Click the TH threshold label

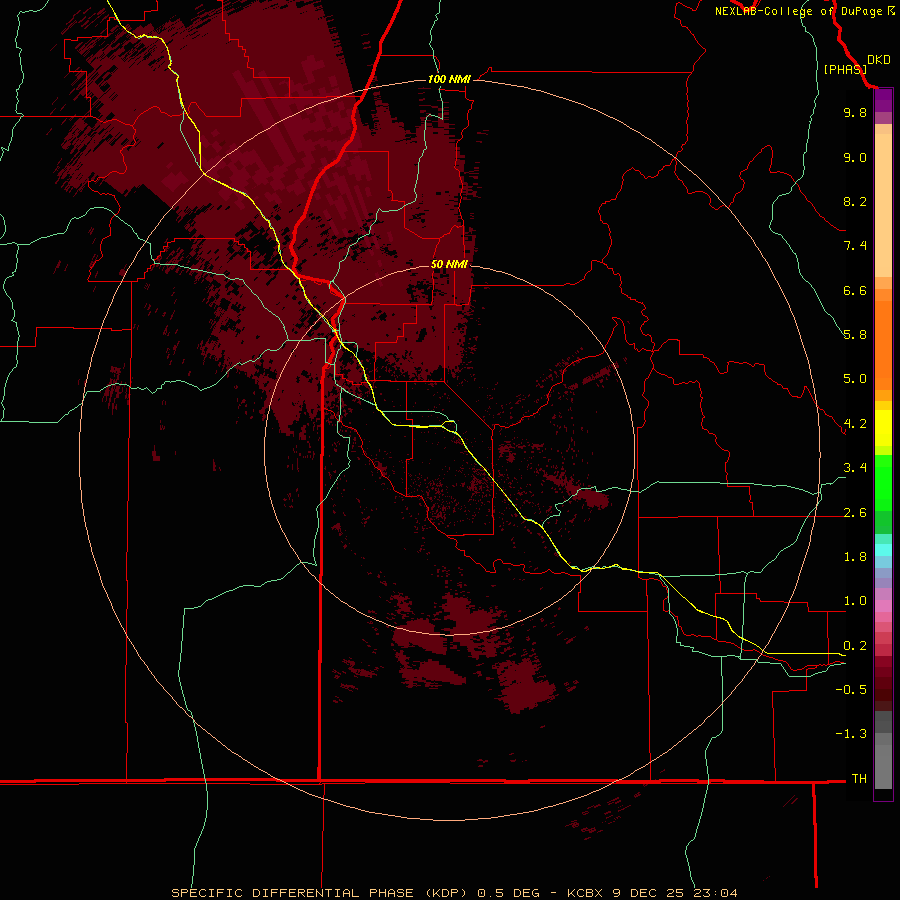pyautogui.click(x=859, y=779)
